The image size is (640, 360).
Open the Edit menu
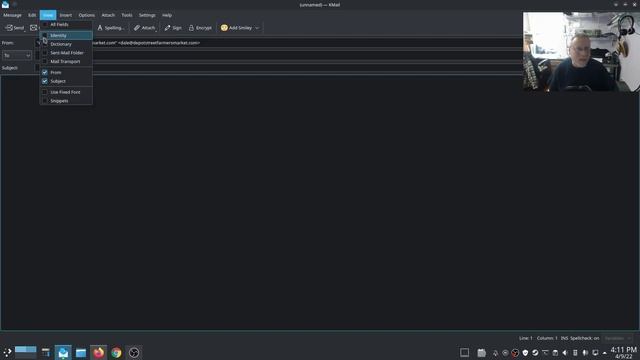click(x=32, y=15)
